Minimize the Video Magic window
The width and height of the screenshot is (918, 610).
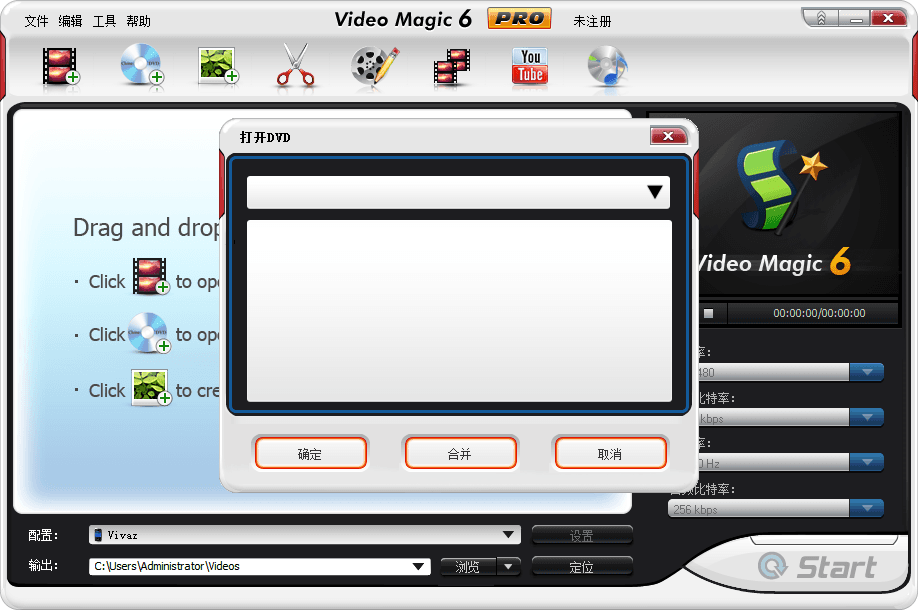tap(855, 19)
